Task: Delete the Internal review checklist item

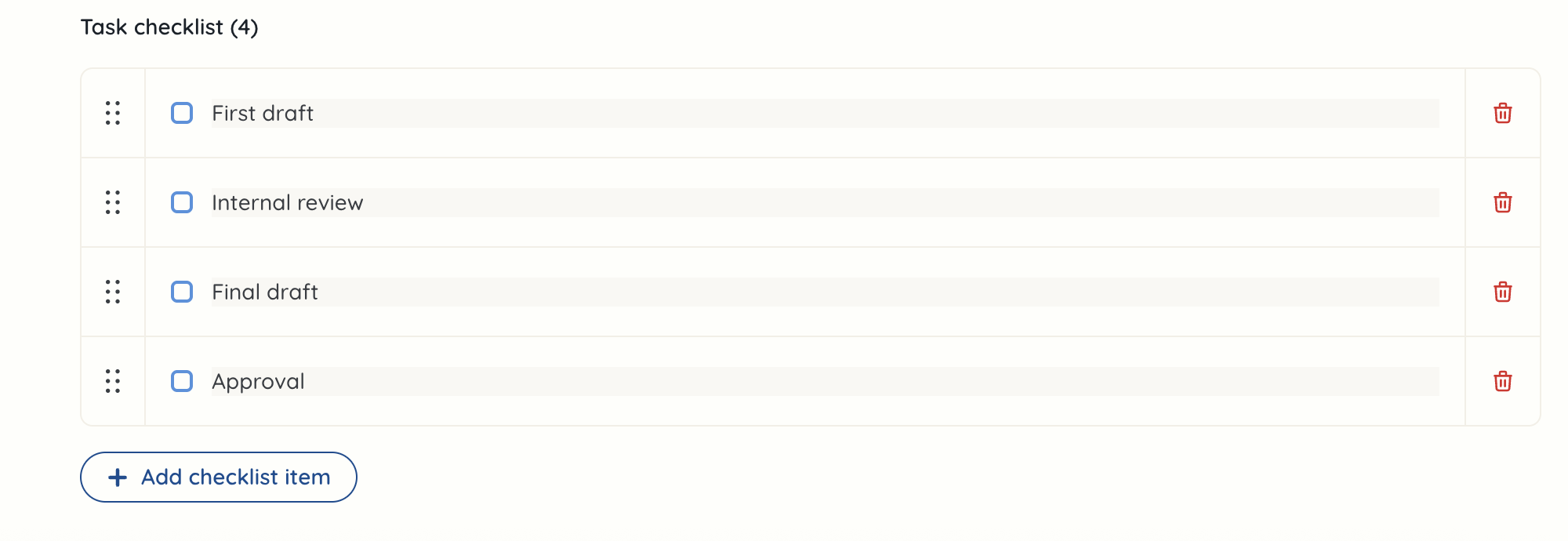Action: [1502, 202]
